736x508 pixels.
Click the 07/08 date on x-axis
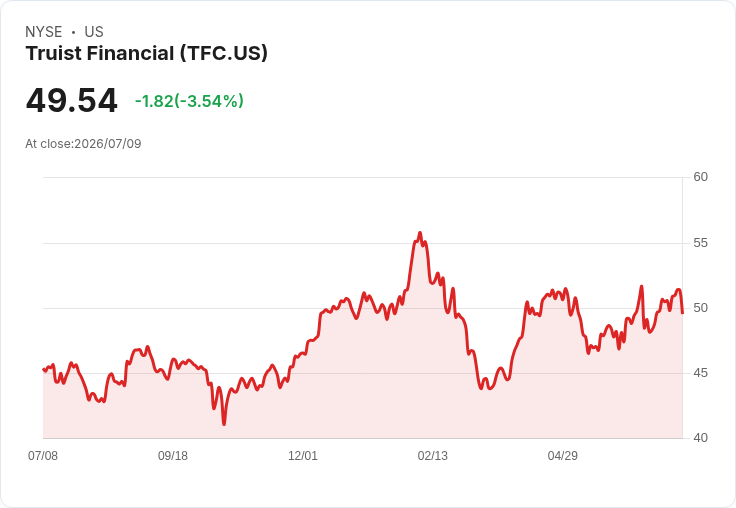coord(43,456)
